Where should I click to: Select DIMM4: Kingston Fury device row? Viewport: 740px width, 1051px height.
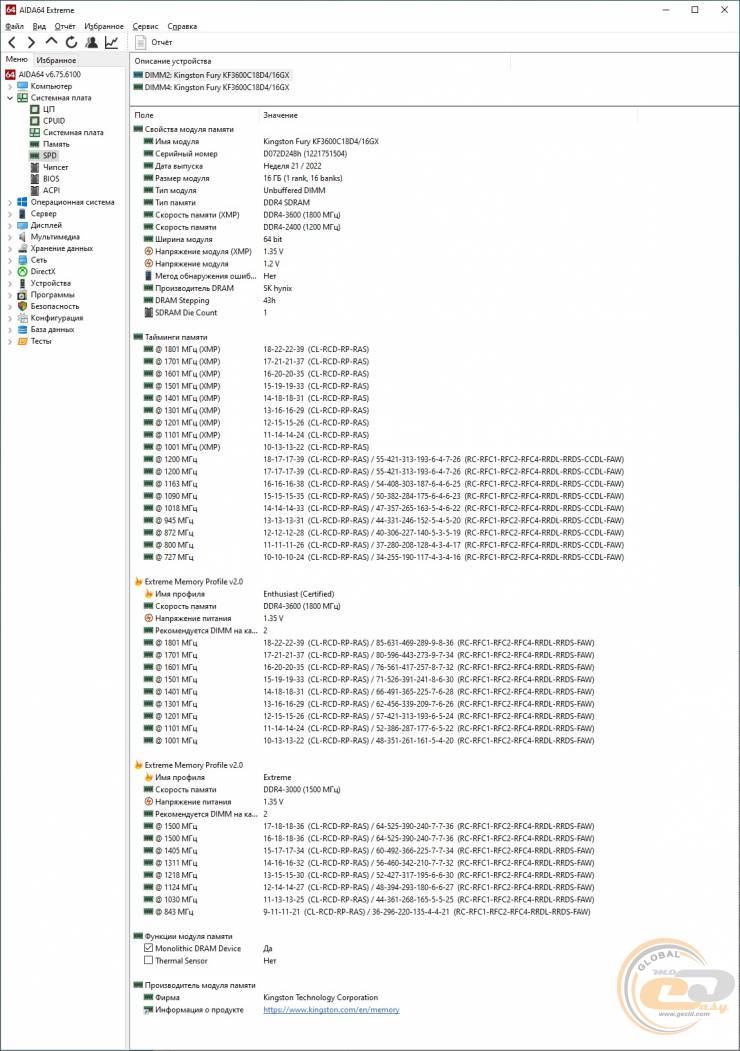[212, 87]
